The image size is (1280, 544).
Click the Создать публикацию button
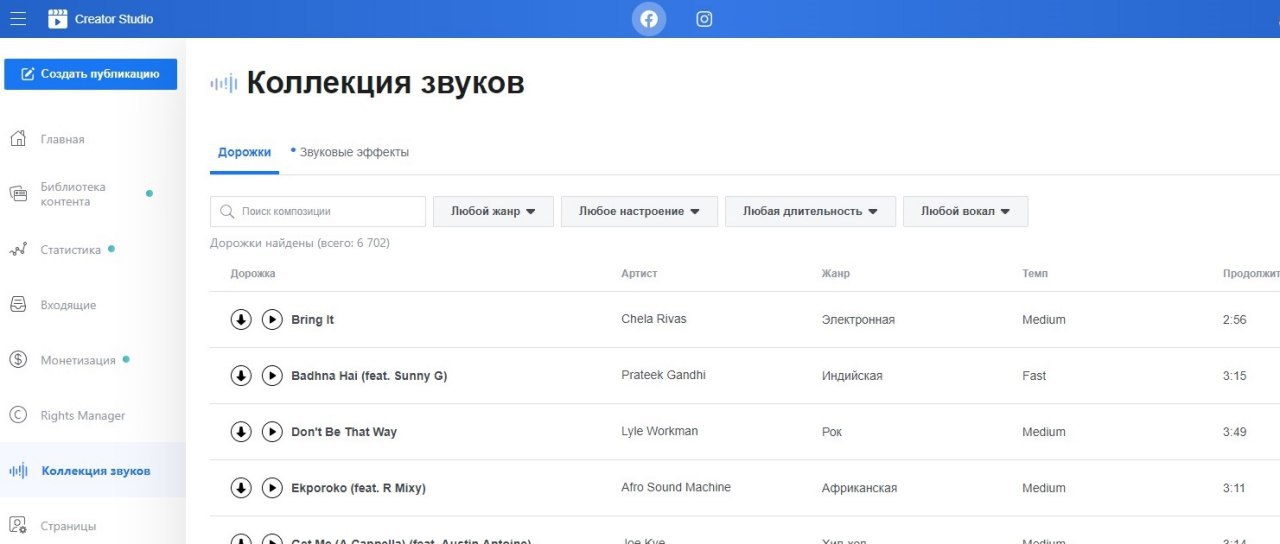pyautogui.click(x=91, y=74)
